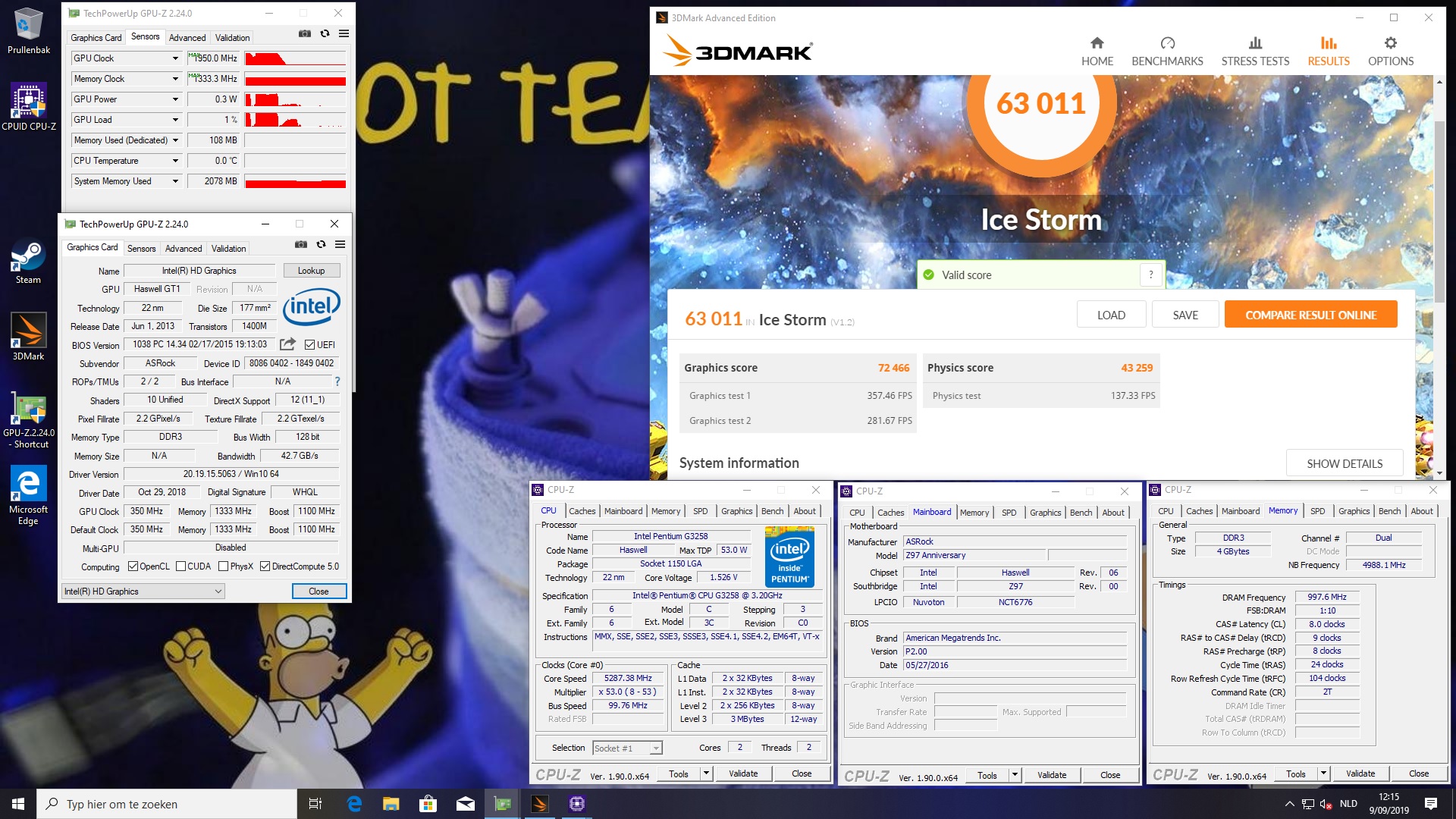Screen dimensions: 1456x819
Task: Expand Memory Clock sensor dropdown
Action: (175, 79)
